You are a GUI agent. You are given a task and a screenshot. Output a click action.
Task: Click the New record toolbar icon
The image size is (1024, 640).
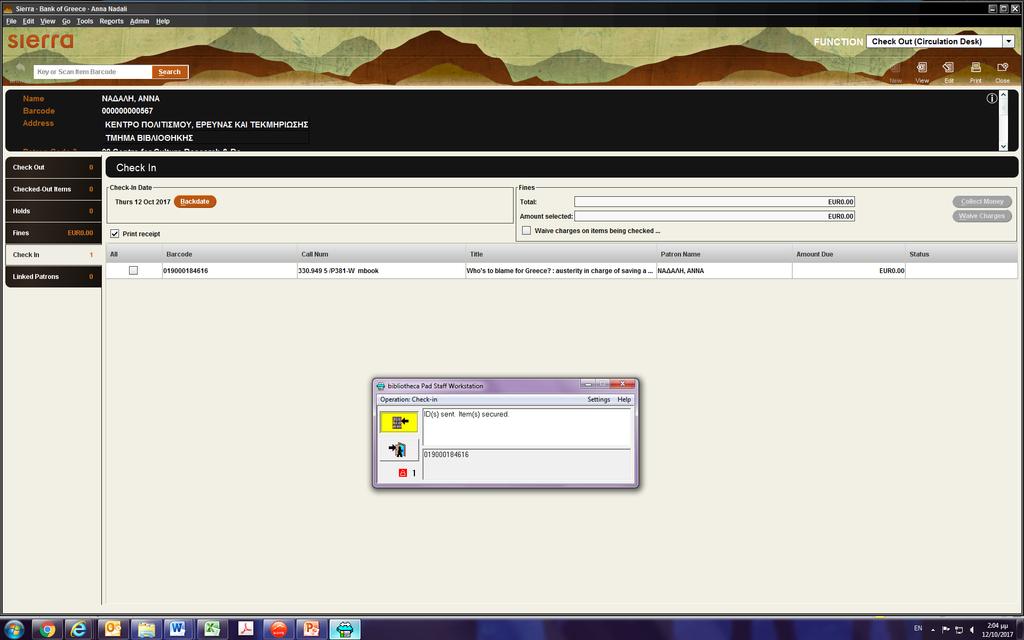[x=895, y=71]
